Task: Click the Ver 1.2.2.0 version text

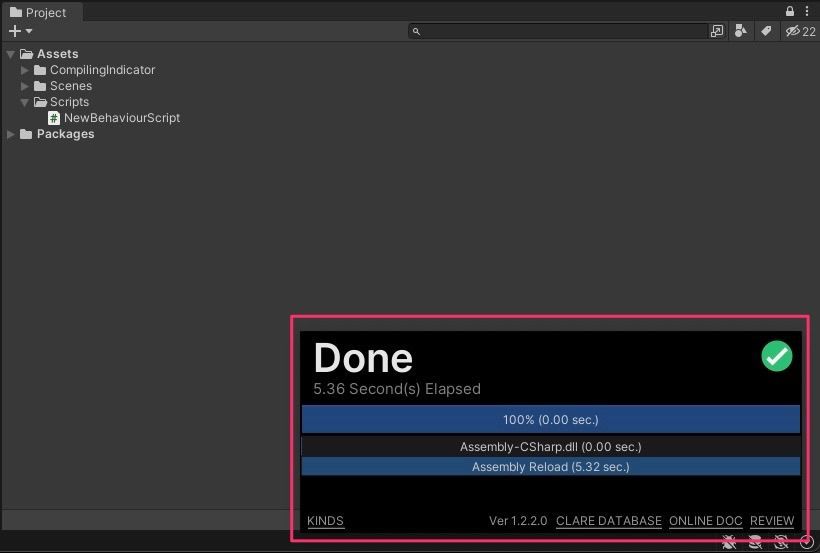Action: tap(518, 521)
